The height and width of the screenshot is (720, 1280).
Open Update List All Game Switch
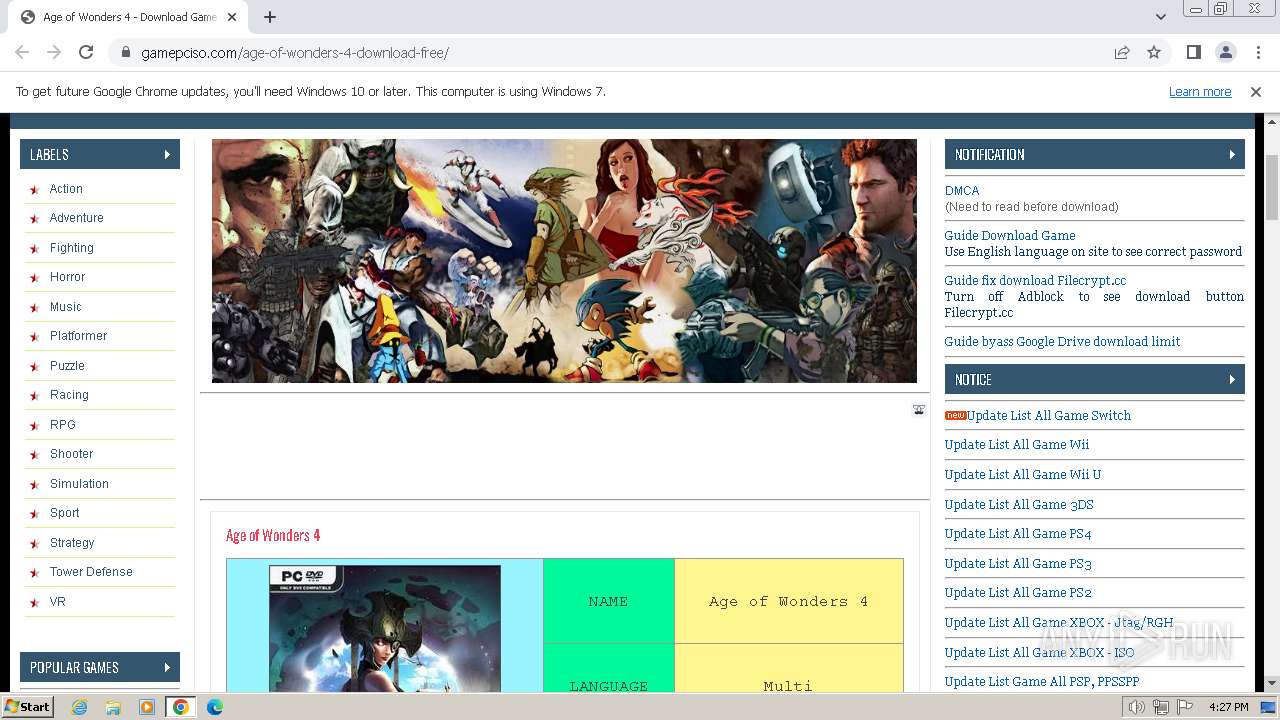point(1049,415)
